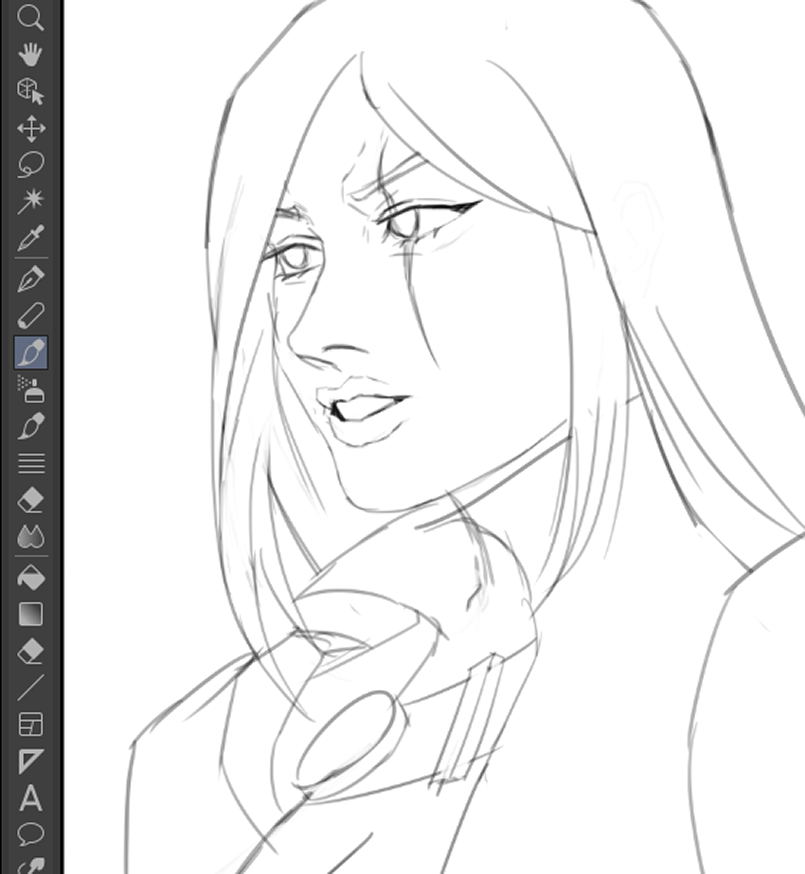Select the Airbrush spray tool
The width and height of the screenshot is (805, 874).
tap(31, 389)
